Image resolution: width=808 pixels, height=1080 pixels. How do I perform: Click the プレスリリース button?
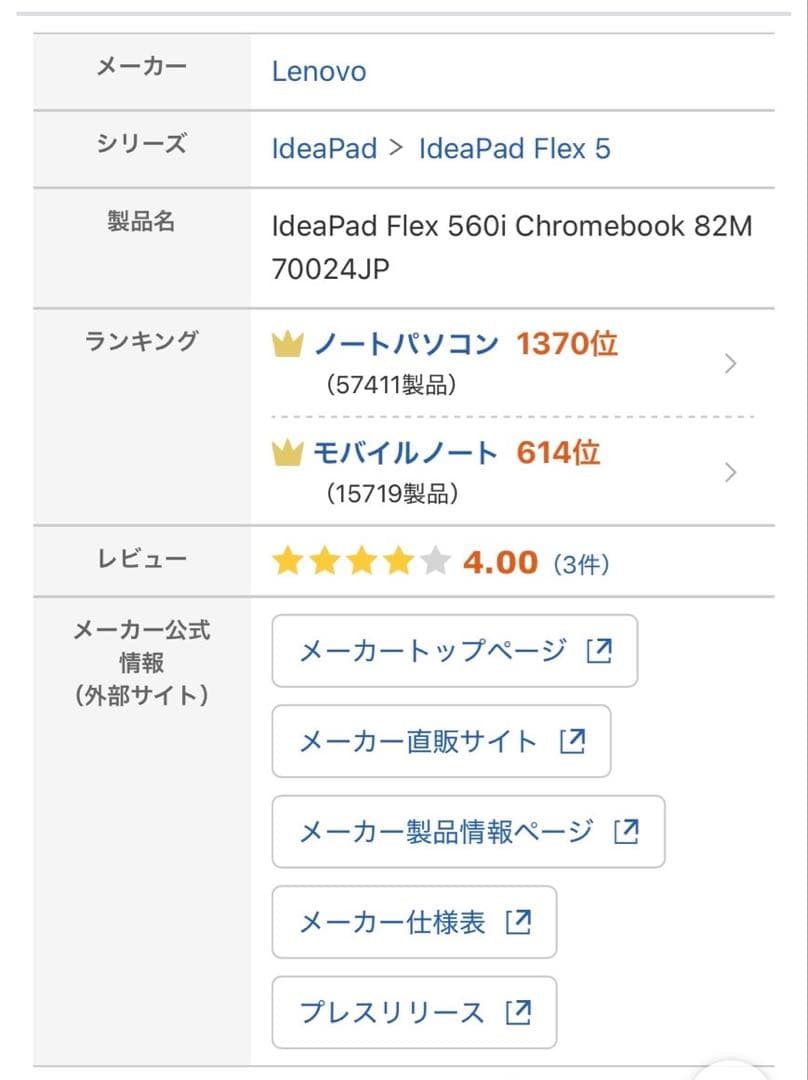click(x=414, y=1012)
